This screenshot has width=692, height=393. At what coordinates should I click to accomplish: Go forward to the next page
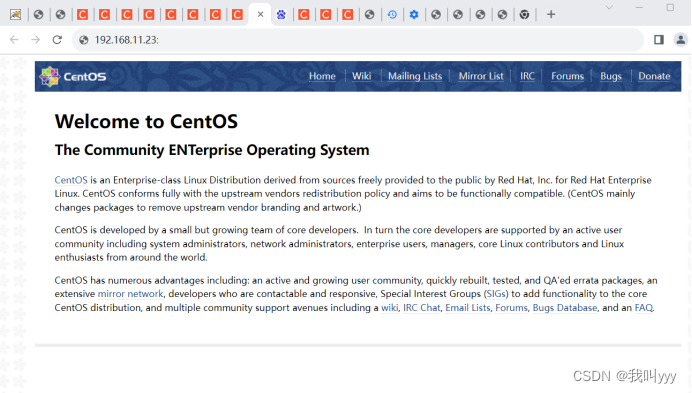(x=35, y=40)
